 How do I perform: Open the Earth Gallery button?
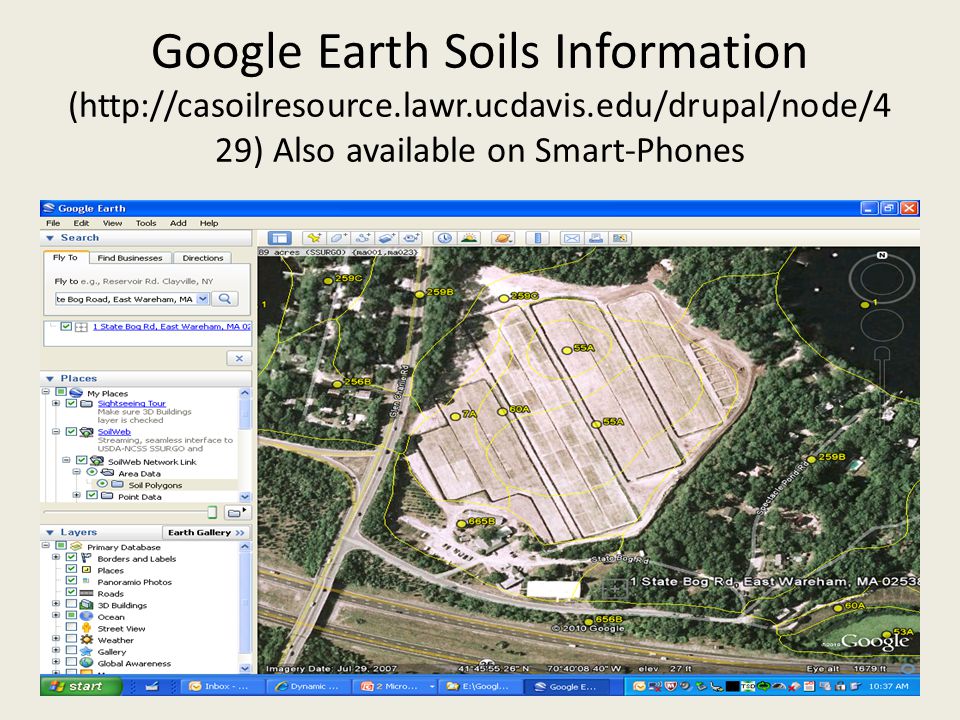coord(206,533)
